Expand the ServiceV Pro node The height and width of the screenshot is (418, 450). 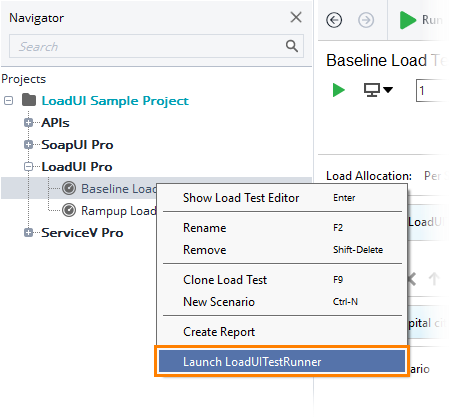(29, 233)
